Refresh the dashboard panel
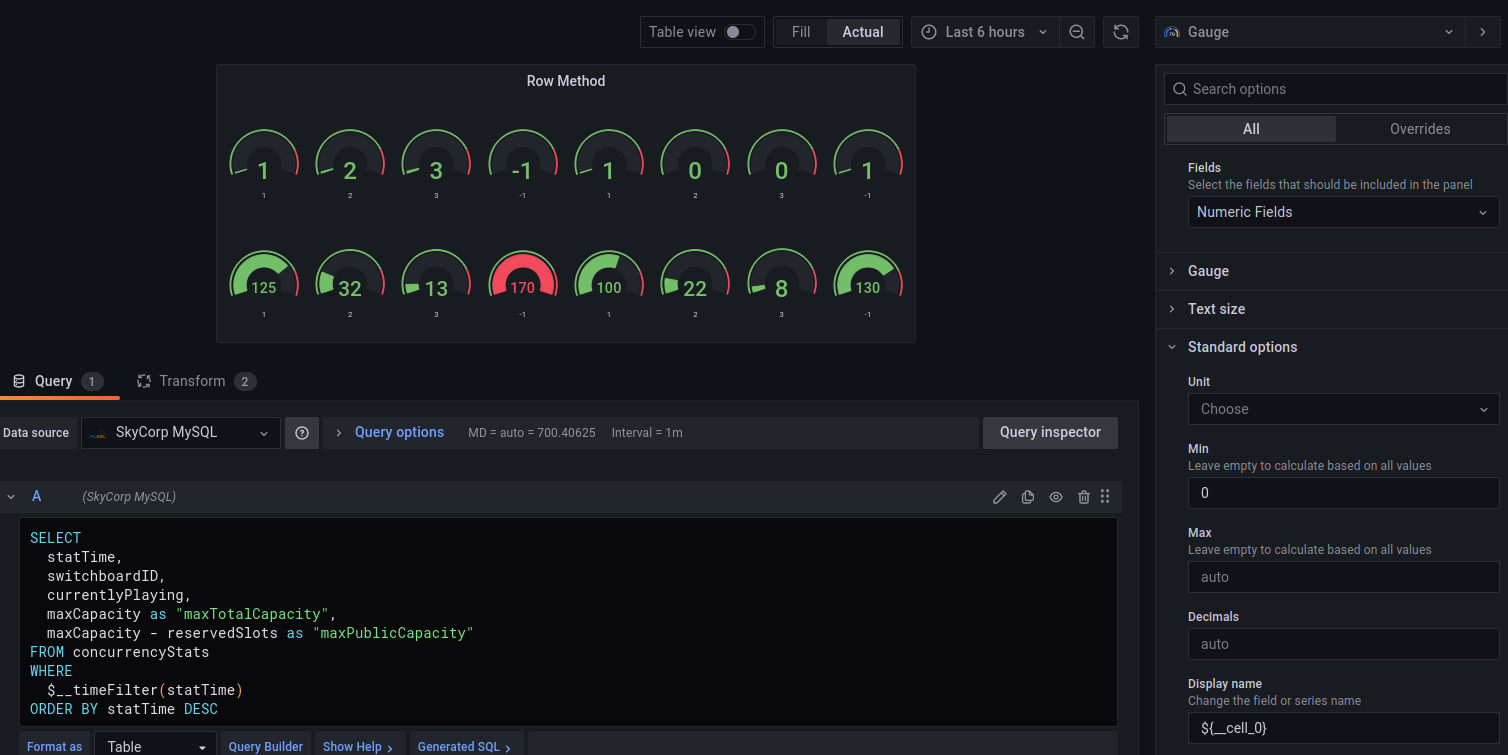This screenshot has height=755, width=1508. click(x=1121, y=32)
